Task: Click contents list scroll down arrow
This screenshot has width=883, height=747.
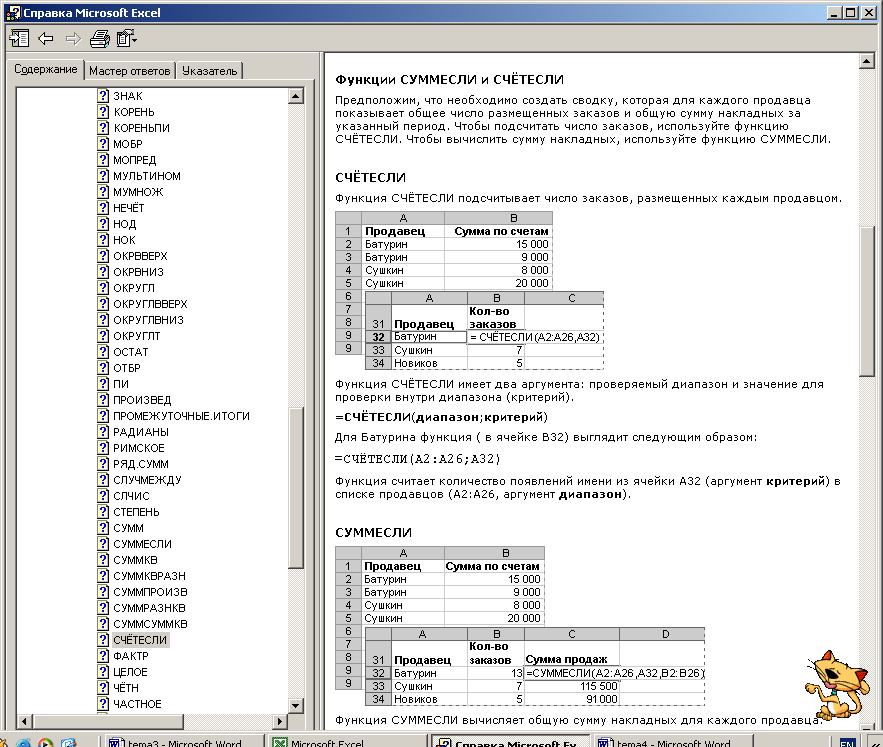Action: (x=296, y=705)
